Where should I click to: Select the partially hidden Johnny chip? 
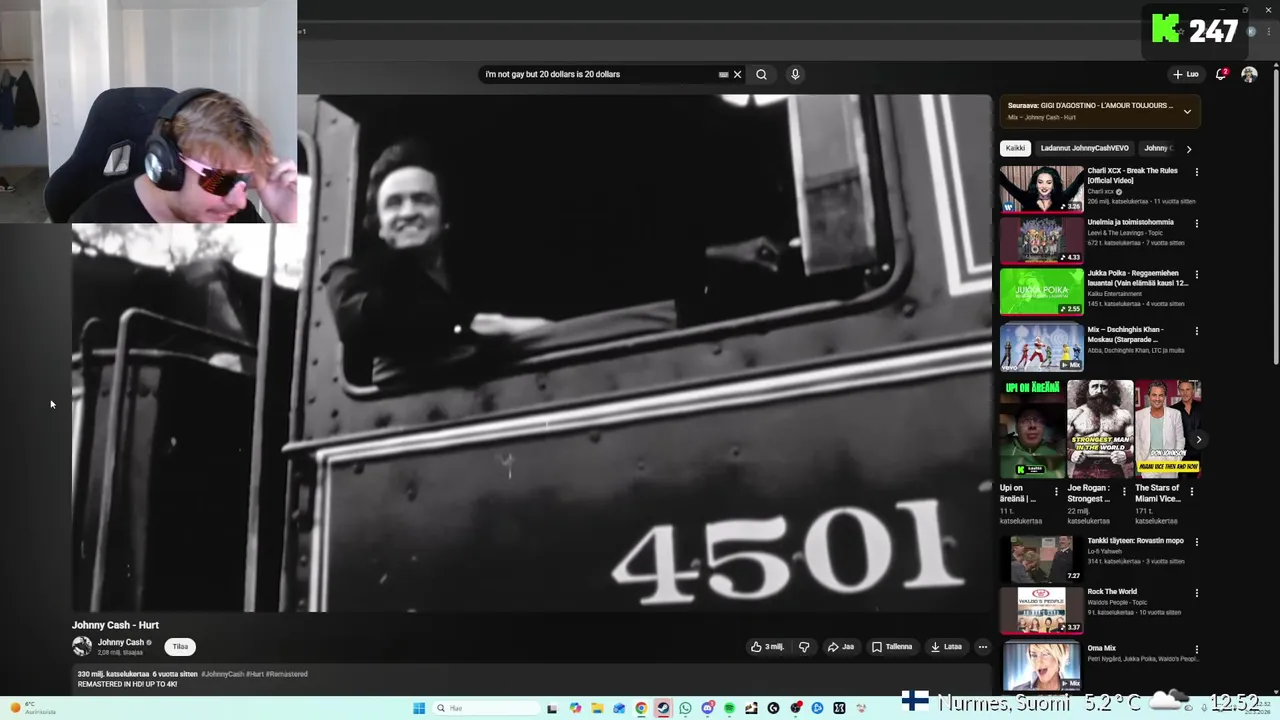coord(1158,148)
